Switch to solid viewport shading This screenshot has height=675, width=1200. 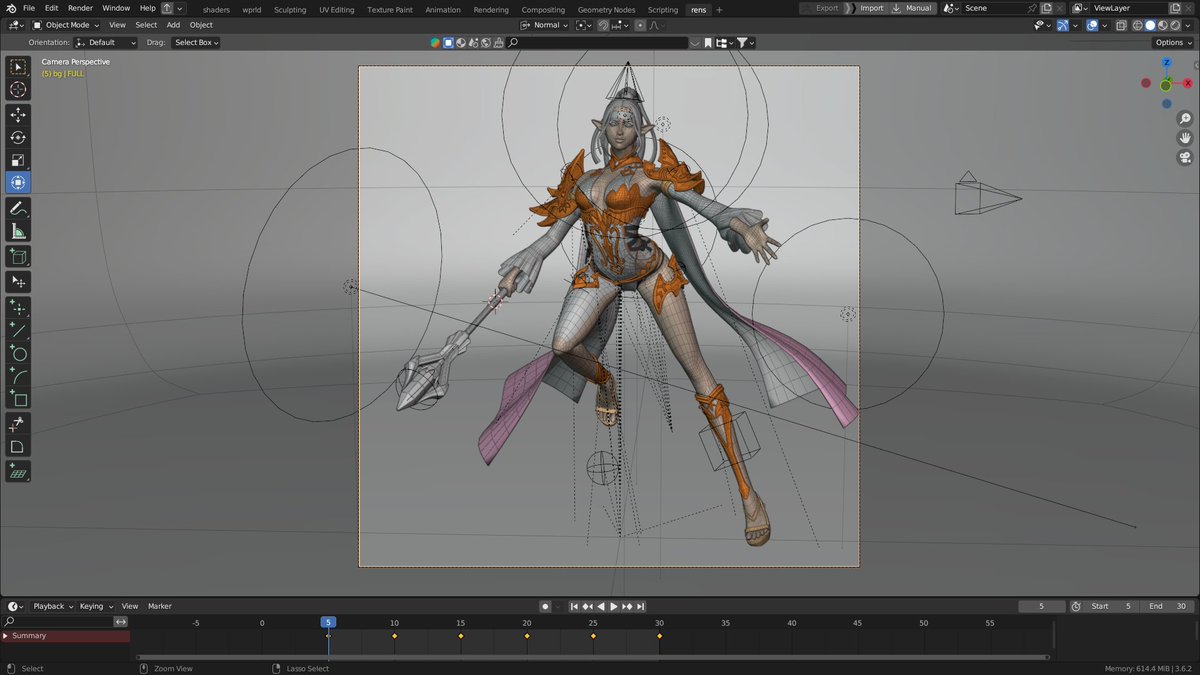1150,25
